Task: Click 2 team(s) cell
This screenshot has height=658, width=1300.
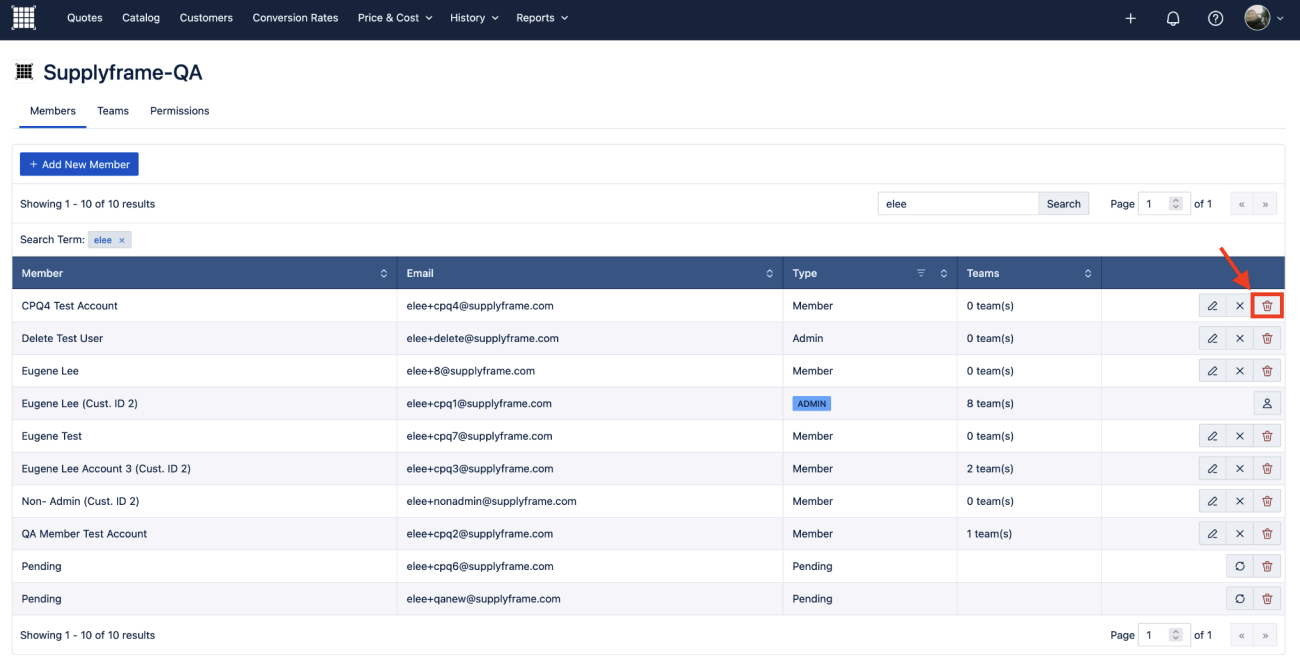Action: (x=990, y=469)
